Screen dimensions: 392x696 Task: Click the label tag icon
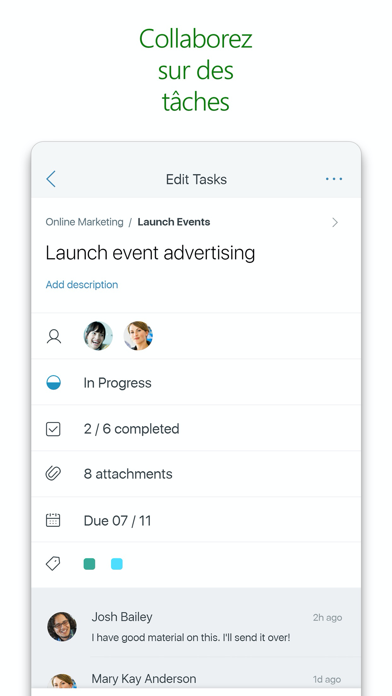click(53, 564)
